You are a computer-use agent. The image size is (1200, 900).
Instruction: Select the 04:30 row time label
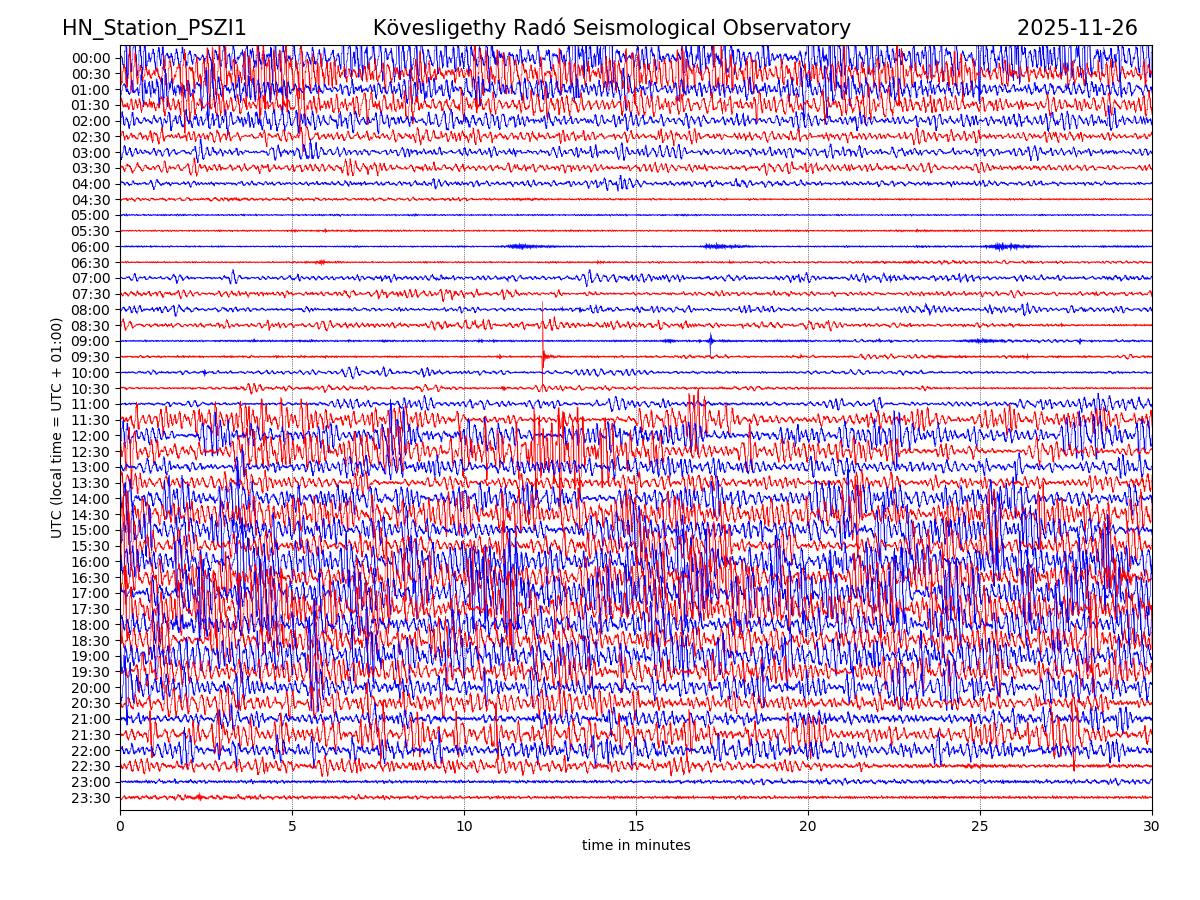pos(90,200)
